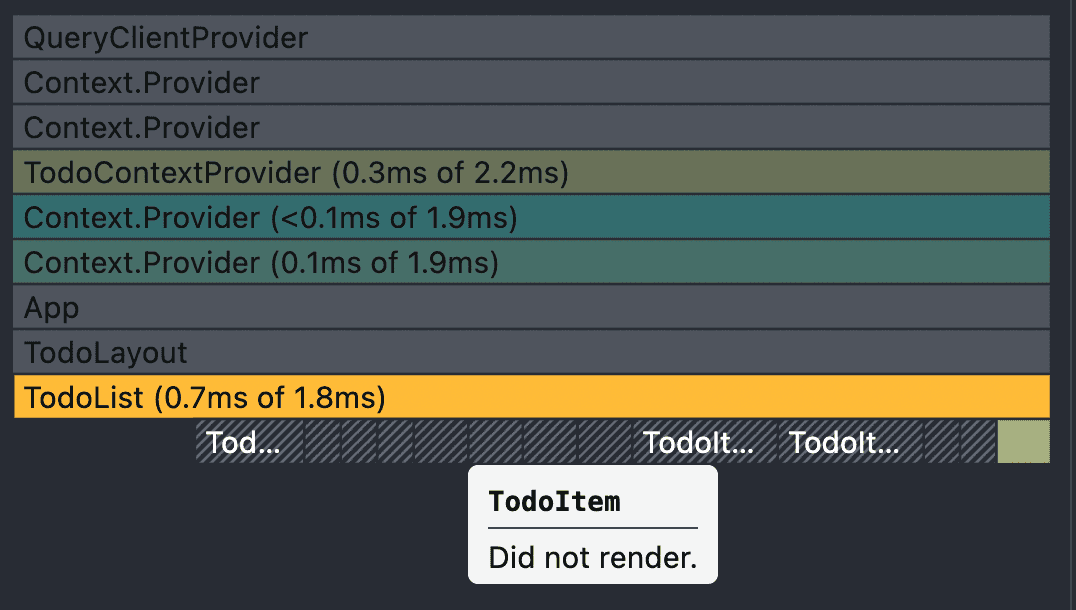
Task: Click the solid green bar ending TodoItem row
Action: 1024,441
